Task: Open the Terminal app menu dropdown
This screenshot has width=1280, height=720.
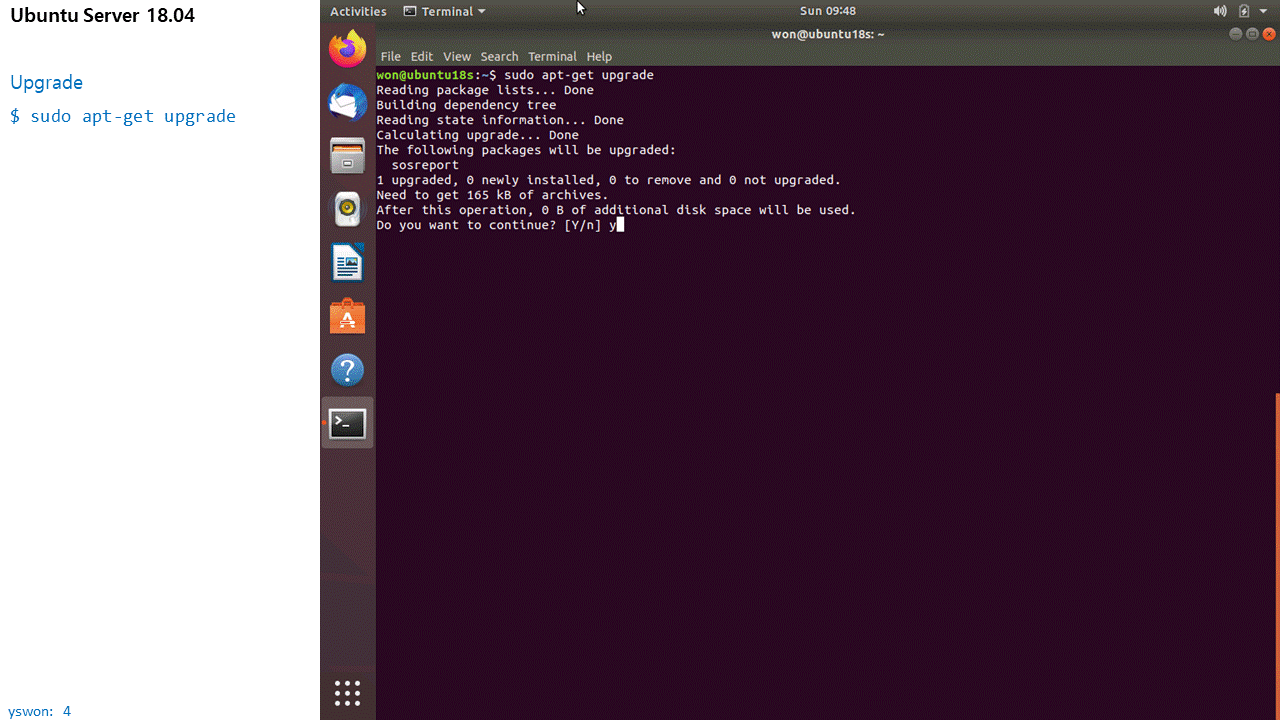Action: [x=444, y=11]
